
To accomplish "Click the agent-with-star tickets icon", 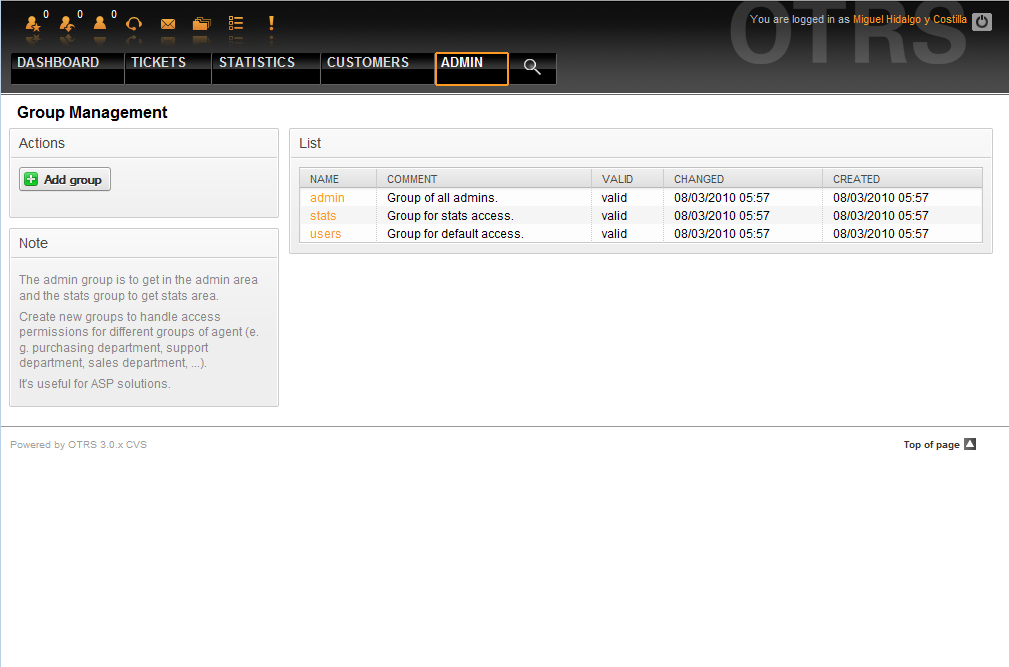I will pyautogui.click(x=33, y=23).
